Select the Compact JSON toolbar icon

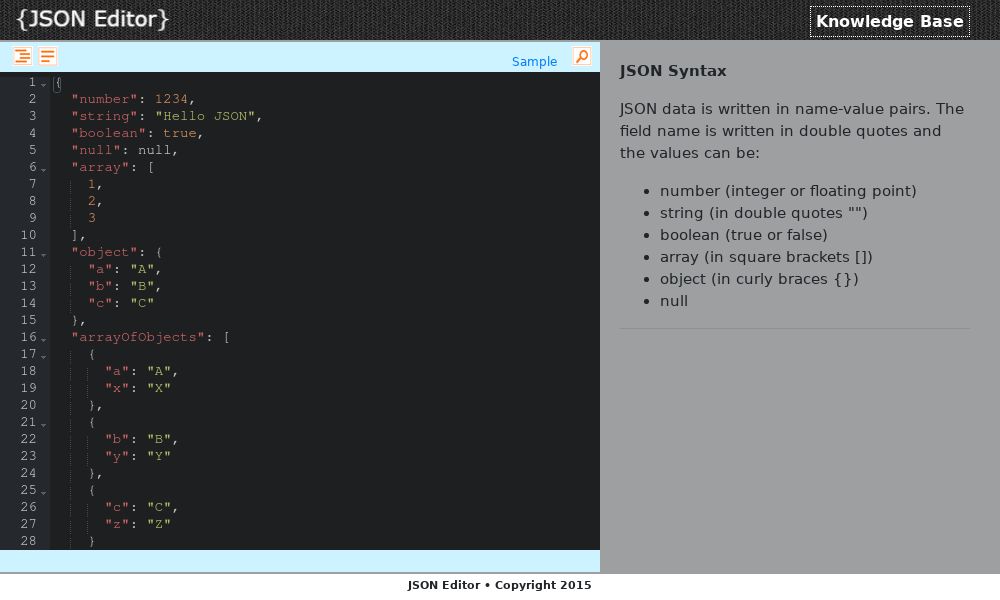(x=47, y=56)
